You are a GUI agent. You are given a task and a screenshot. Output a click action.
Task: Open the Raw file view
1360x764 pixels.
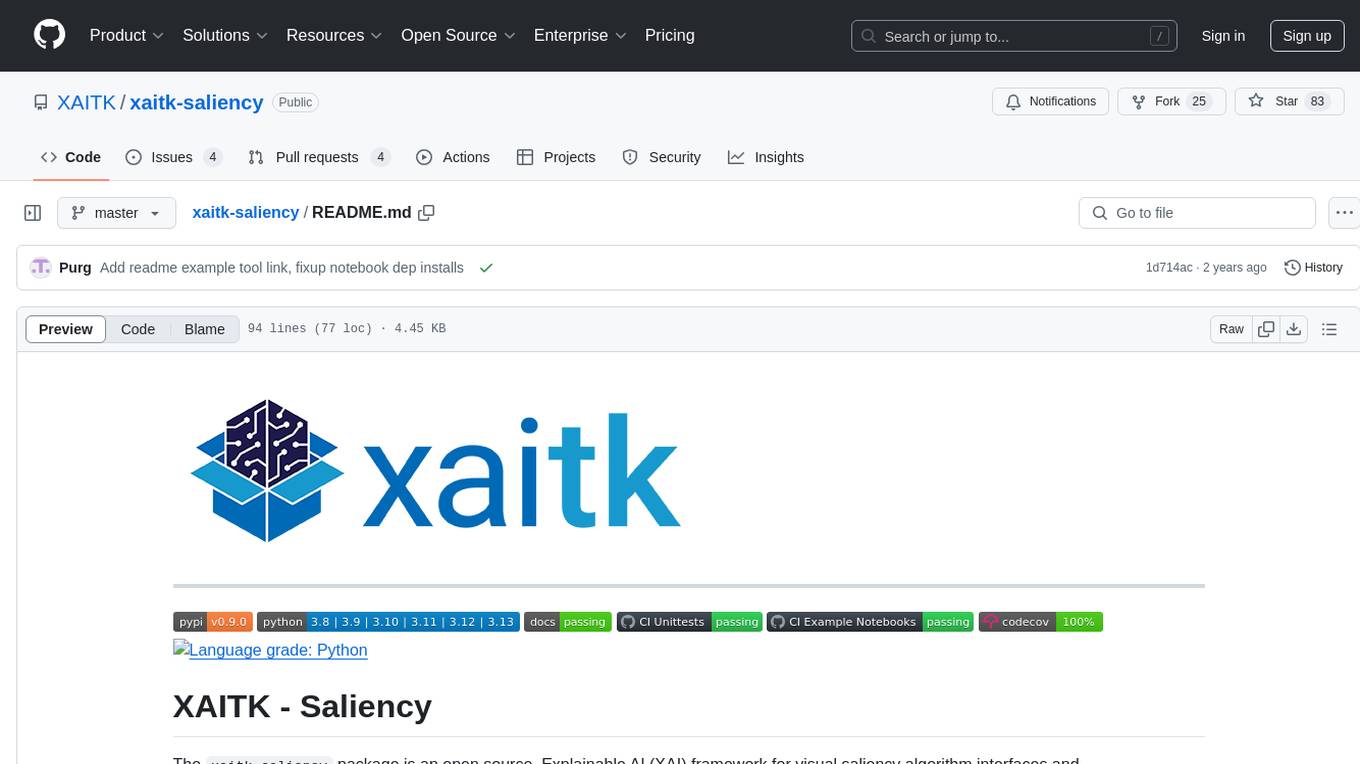(x=1231, y=329)
